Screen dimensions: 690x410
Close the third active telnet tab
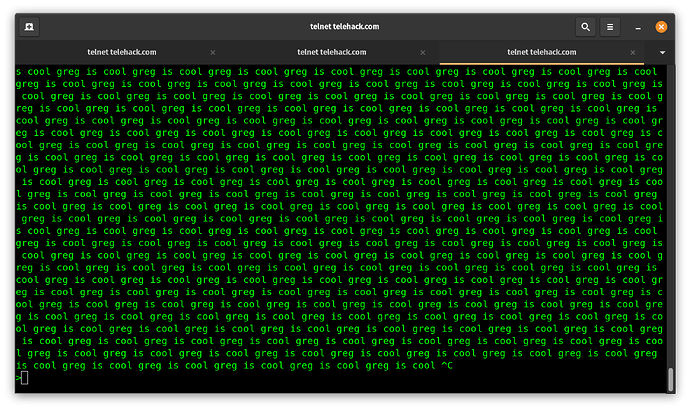point(633,52)
